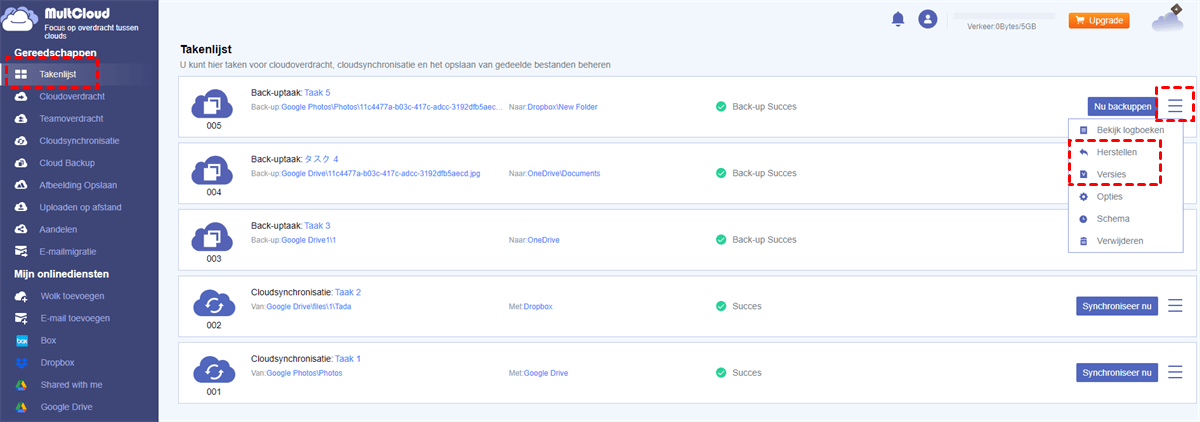Click the notification bell icon
Image resolution: width=1200 pixels, height=422 pixels.
(899, 19)
